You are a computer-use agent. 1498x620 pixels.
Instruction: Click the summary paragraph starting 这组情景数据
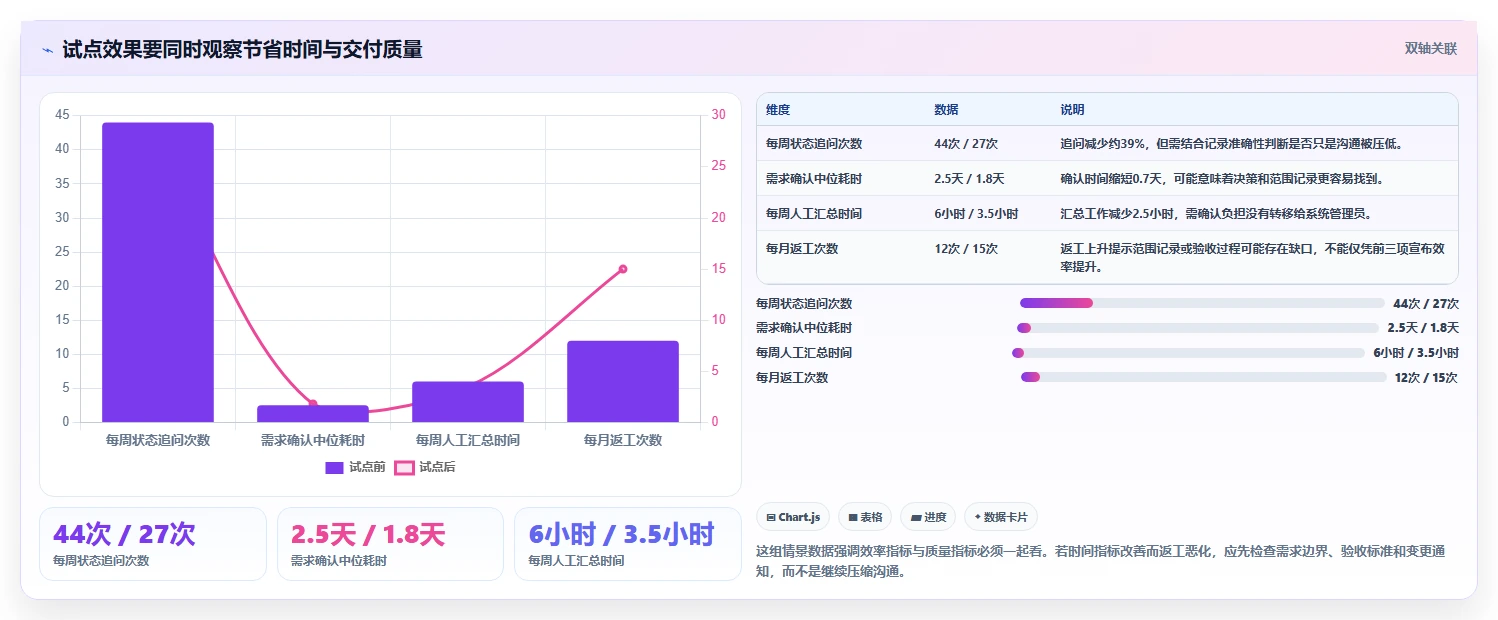pos(1100,562)
